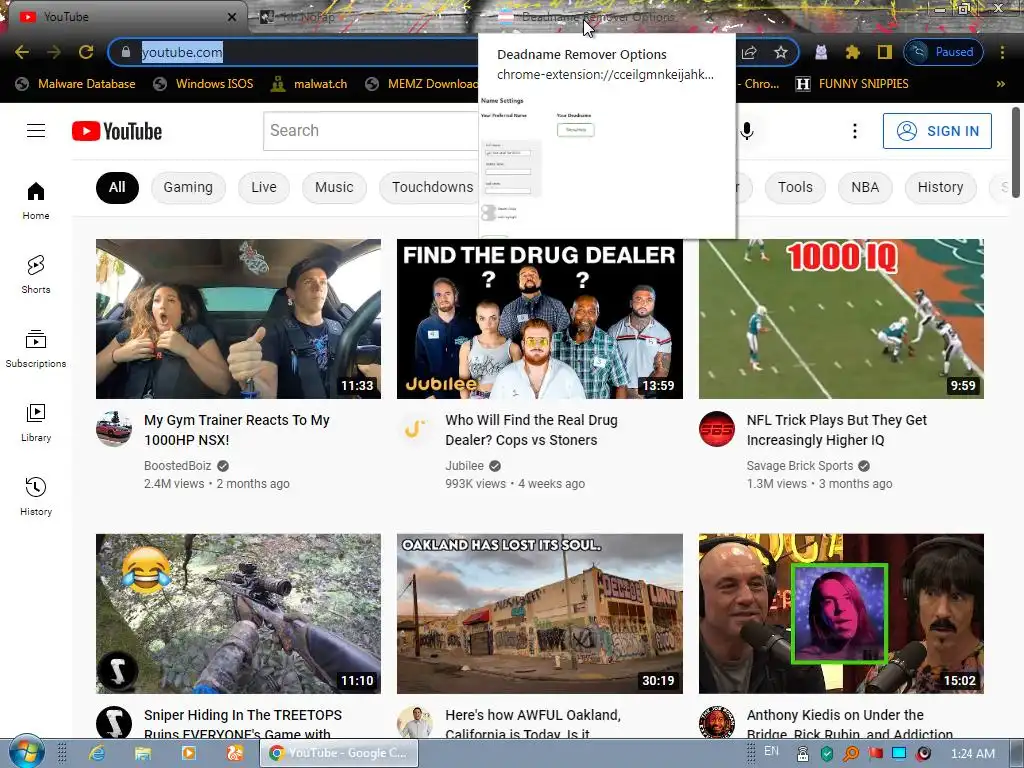1024x768 pixels.
Task: Bookmark this page with the star icon
Action: pyautogui.click(x=780, y=52)
